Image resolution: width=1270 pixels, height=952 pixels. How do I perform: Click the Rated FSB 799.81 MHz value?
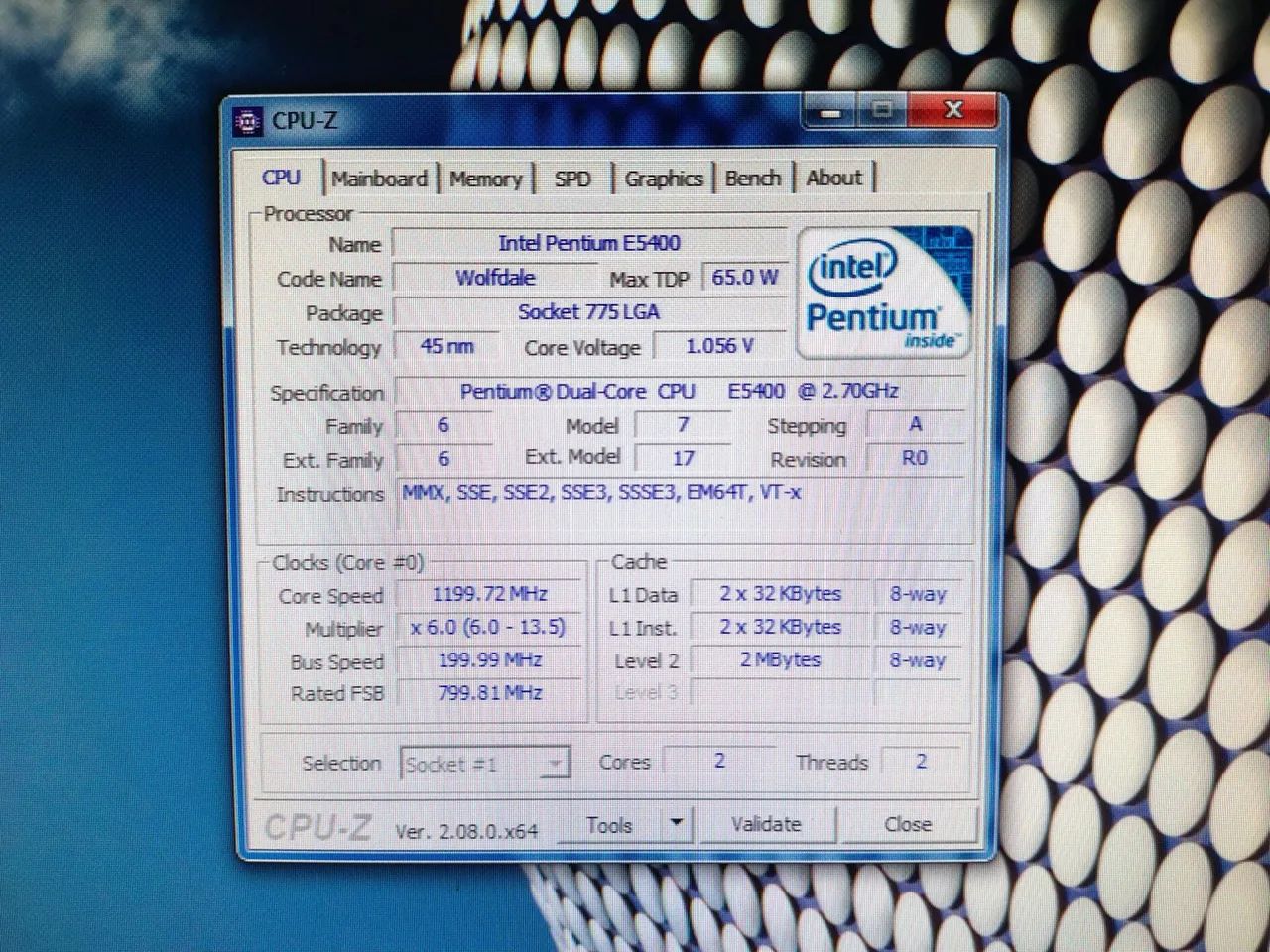coord(489,693)
